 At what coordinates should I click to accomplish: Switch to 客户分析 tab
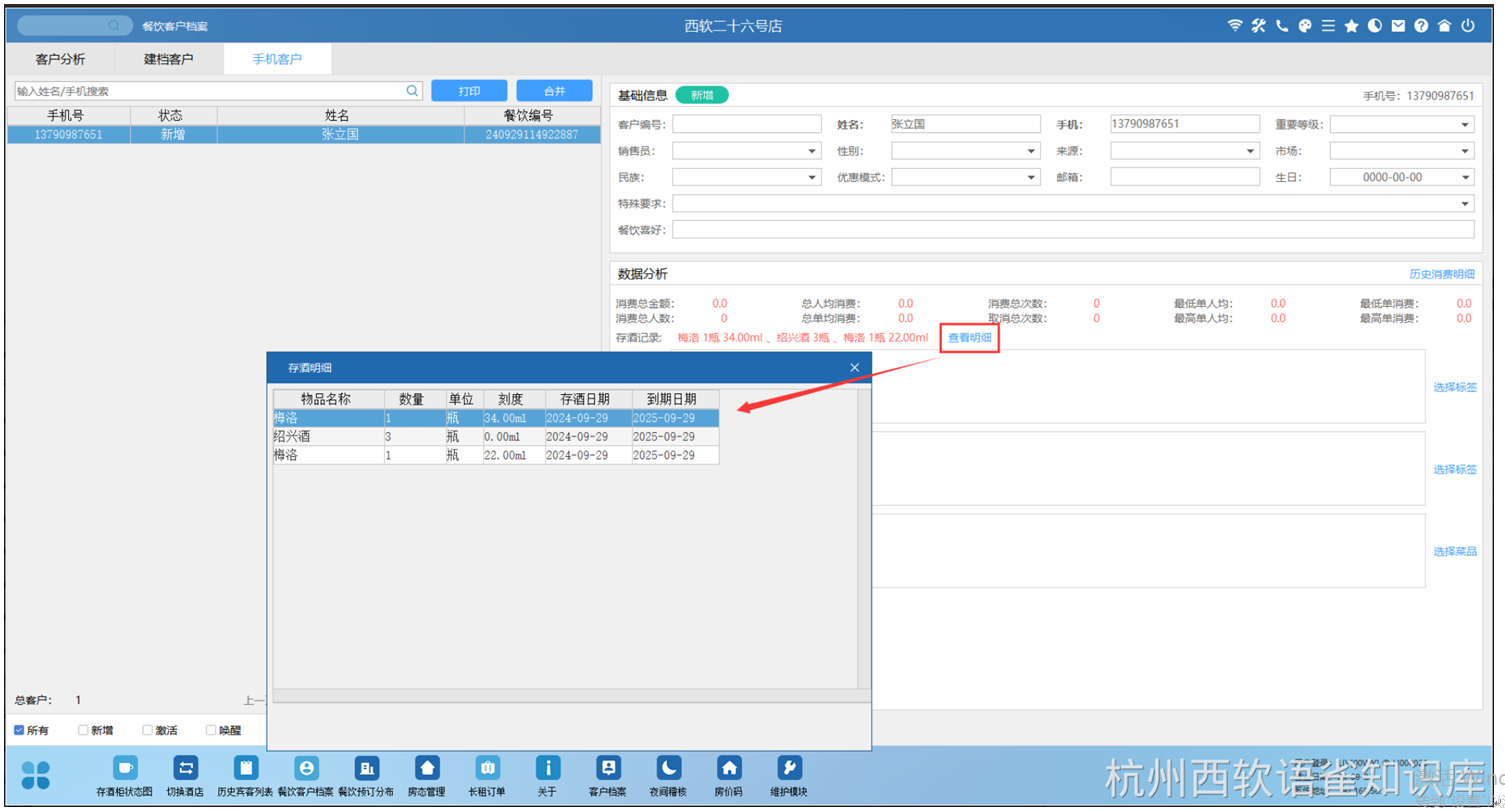click(60, 59)
